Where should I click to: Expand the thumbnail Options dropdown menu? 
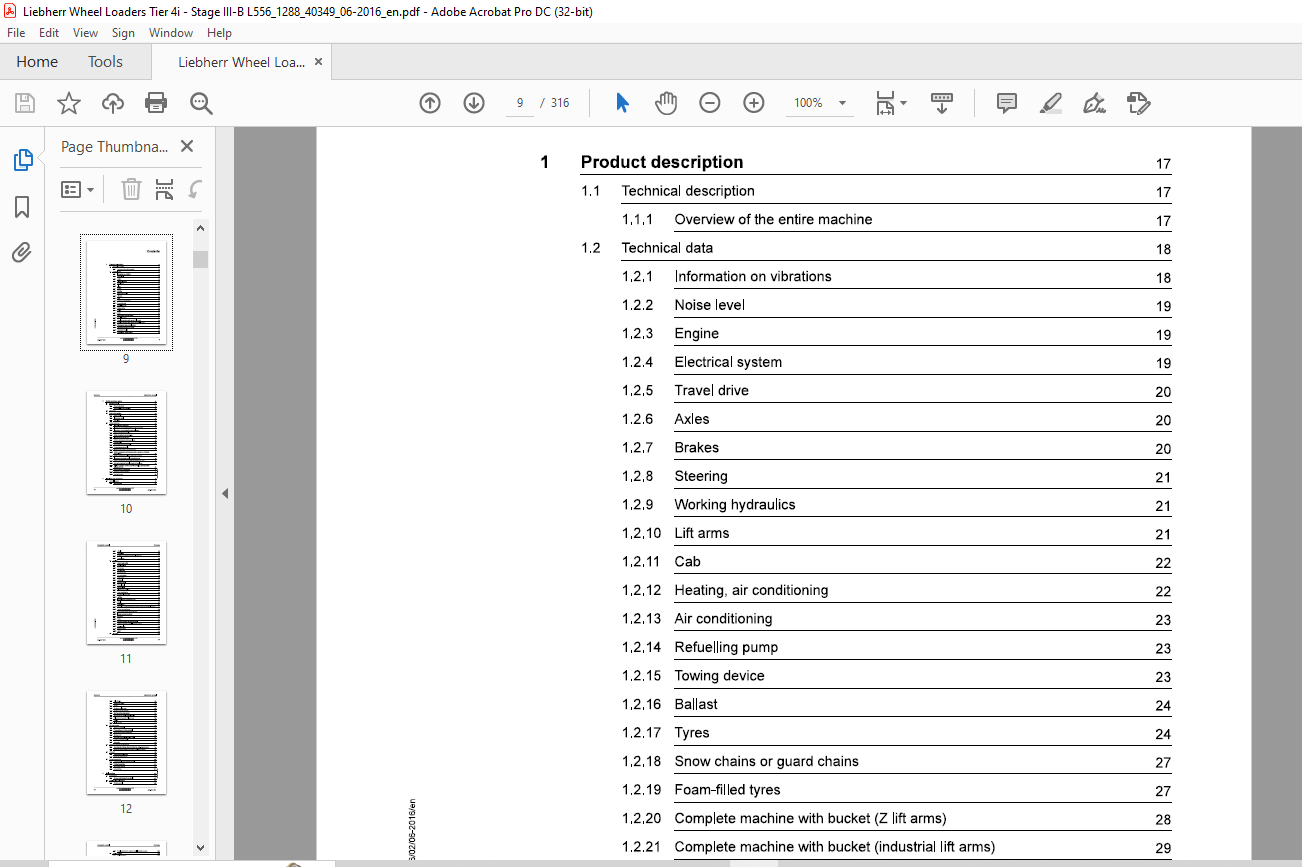coord(78,189)
